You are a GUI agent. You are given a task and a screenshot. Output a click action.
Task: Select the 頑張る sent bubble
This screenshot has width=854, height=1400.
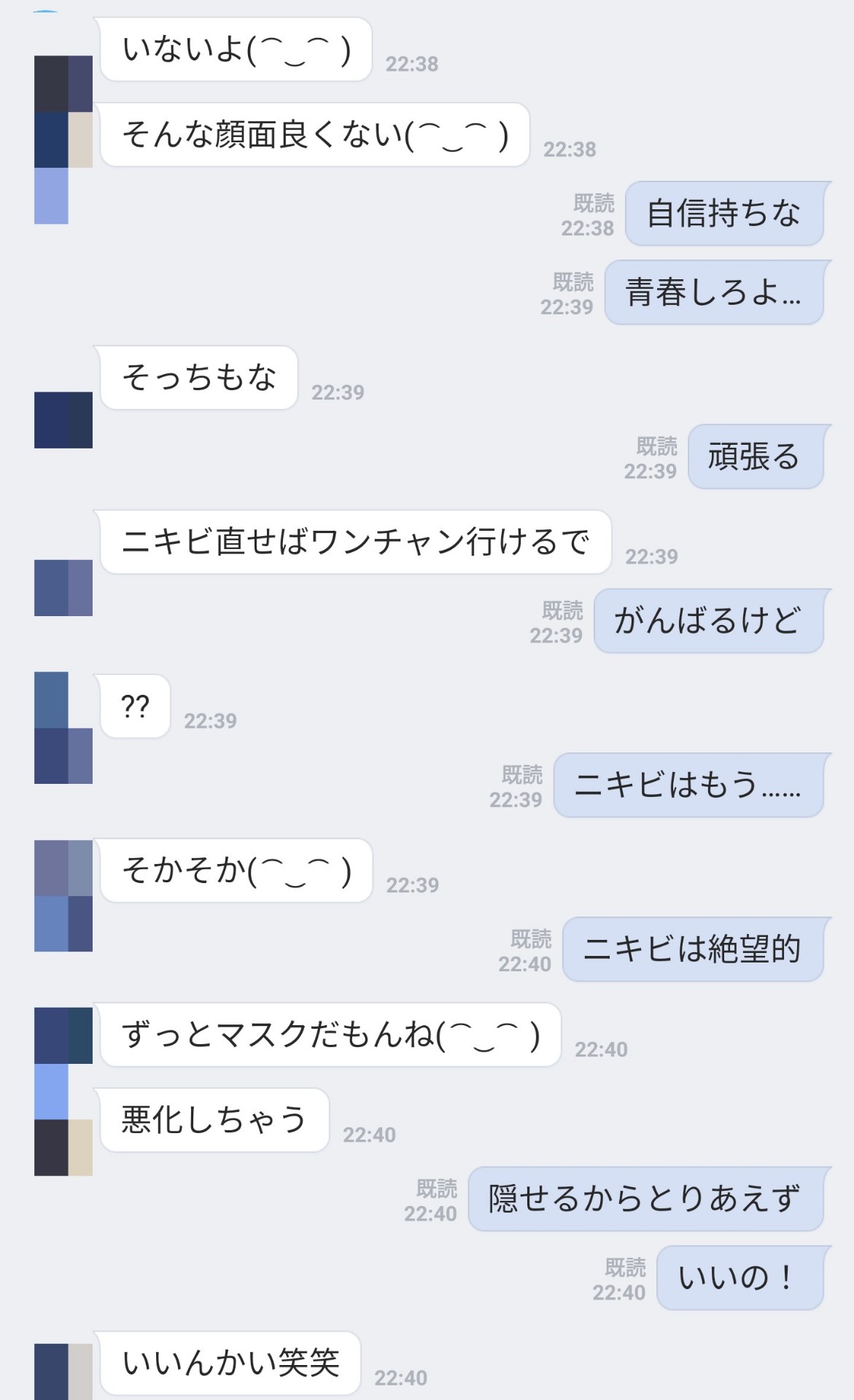click(x=756, y=456)
